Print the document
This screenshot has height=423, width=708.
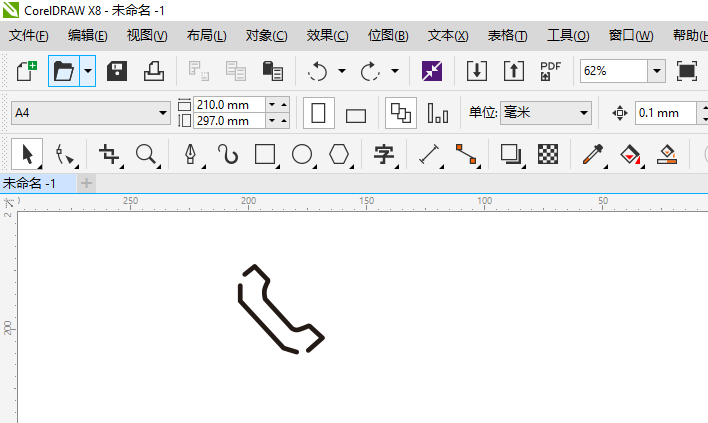tap(154, 71)
